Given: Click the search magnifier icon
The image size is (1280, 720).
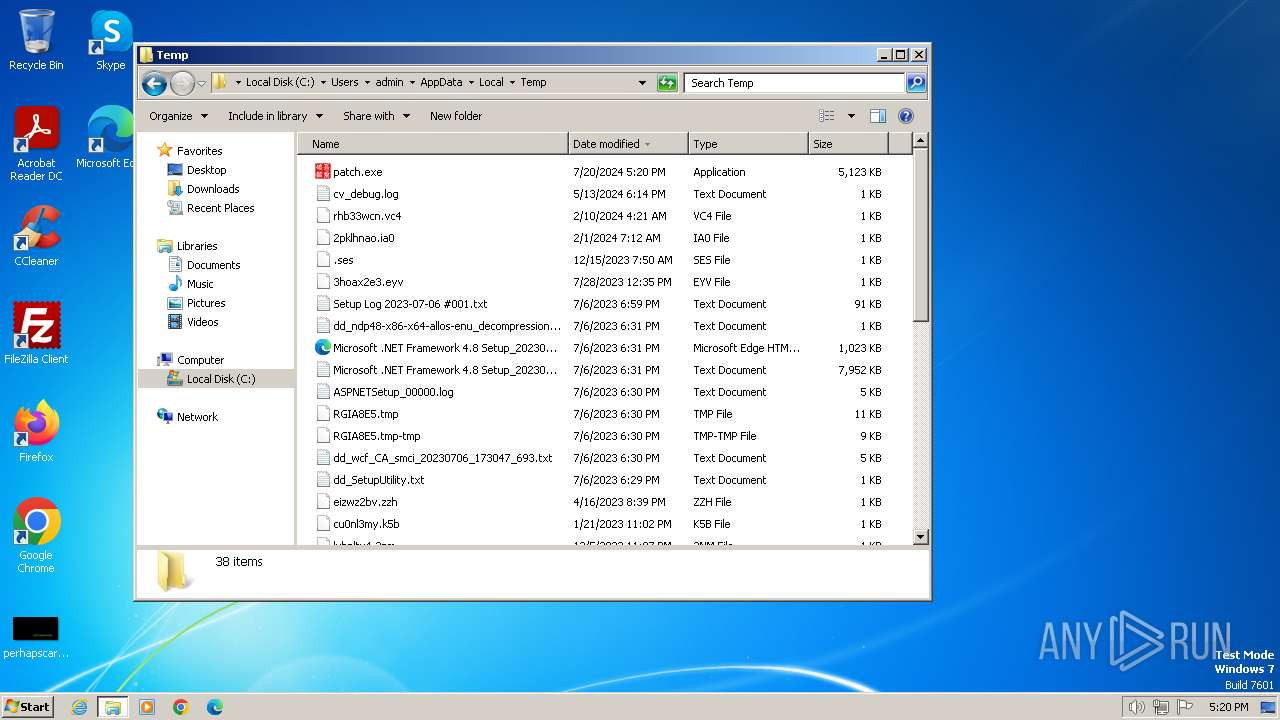Looking at the screenshot, I should (x=915, y=83).
